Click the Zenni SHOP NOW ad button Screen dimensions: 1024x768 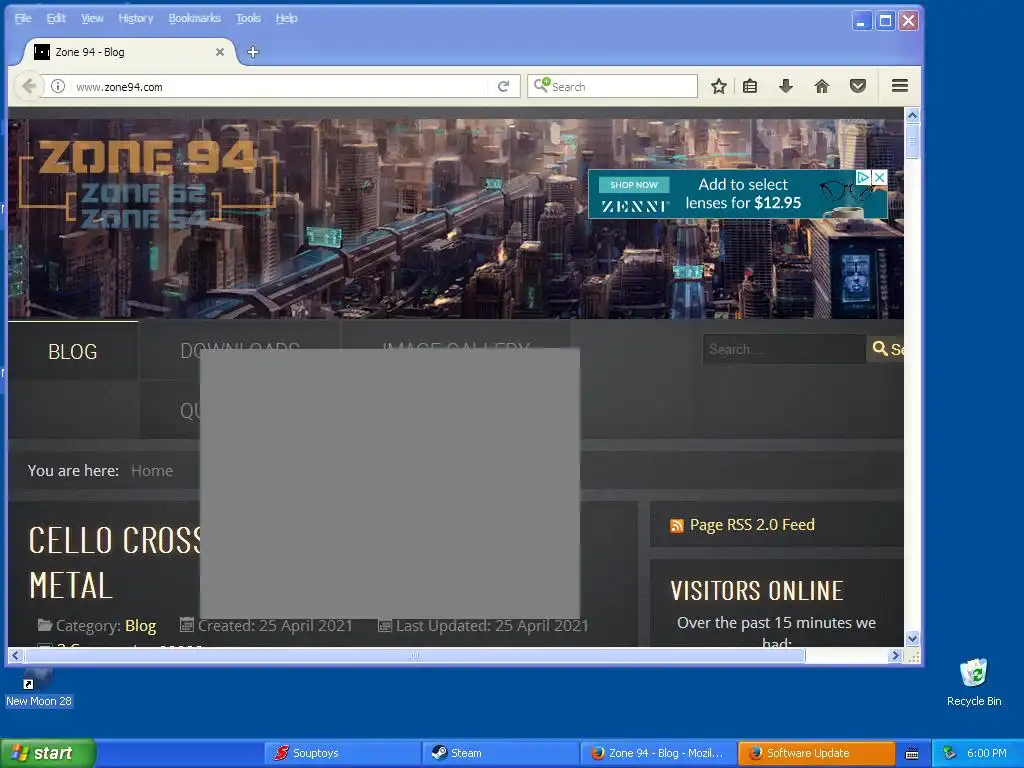pos(633,185)
